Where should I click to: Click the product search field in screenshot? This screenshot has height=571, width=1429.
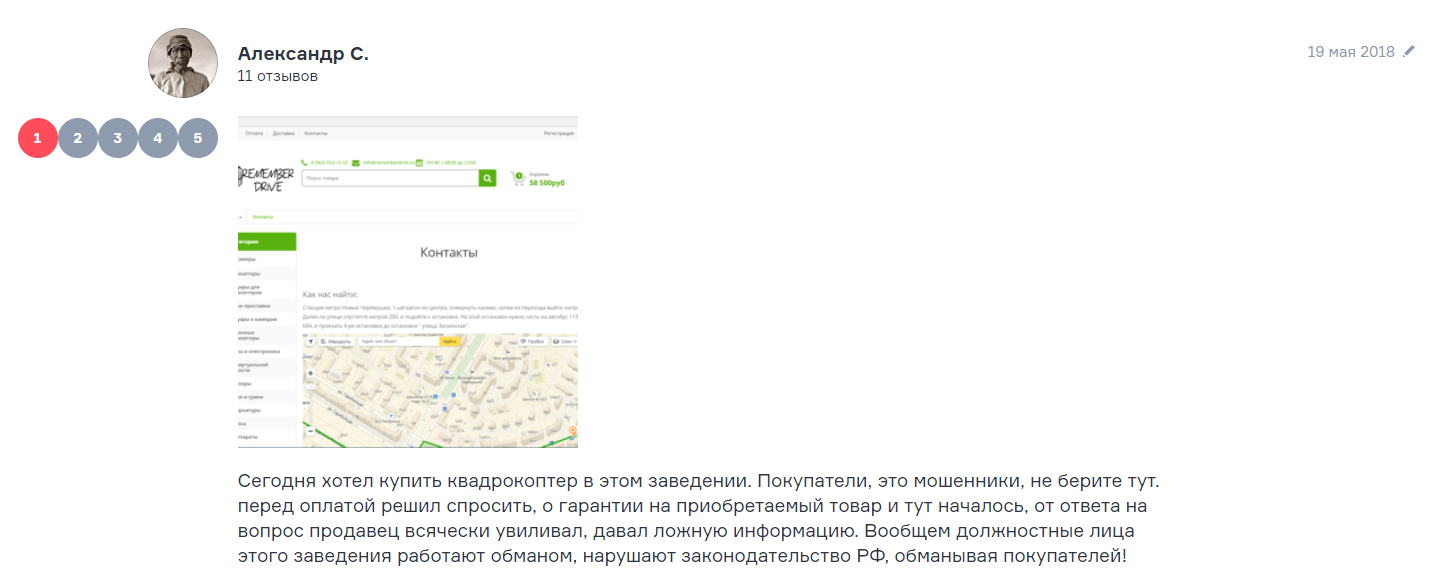coord(390,178)
